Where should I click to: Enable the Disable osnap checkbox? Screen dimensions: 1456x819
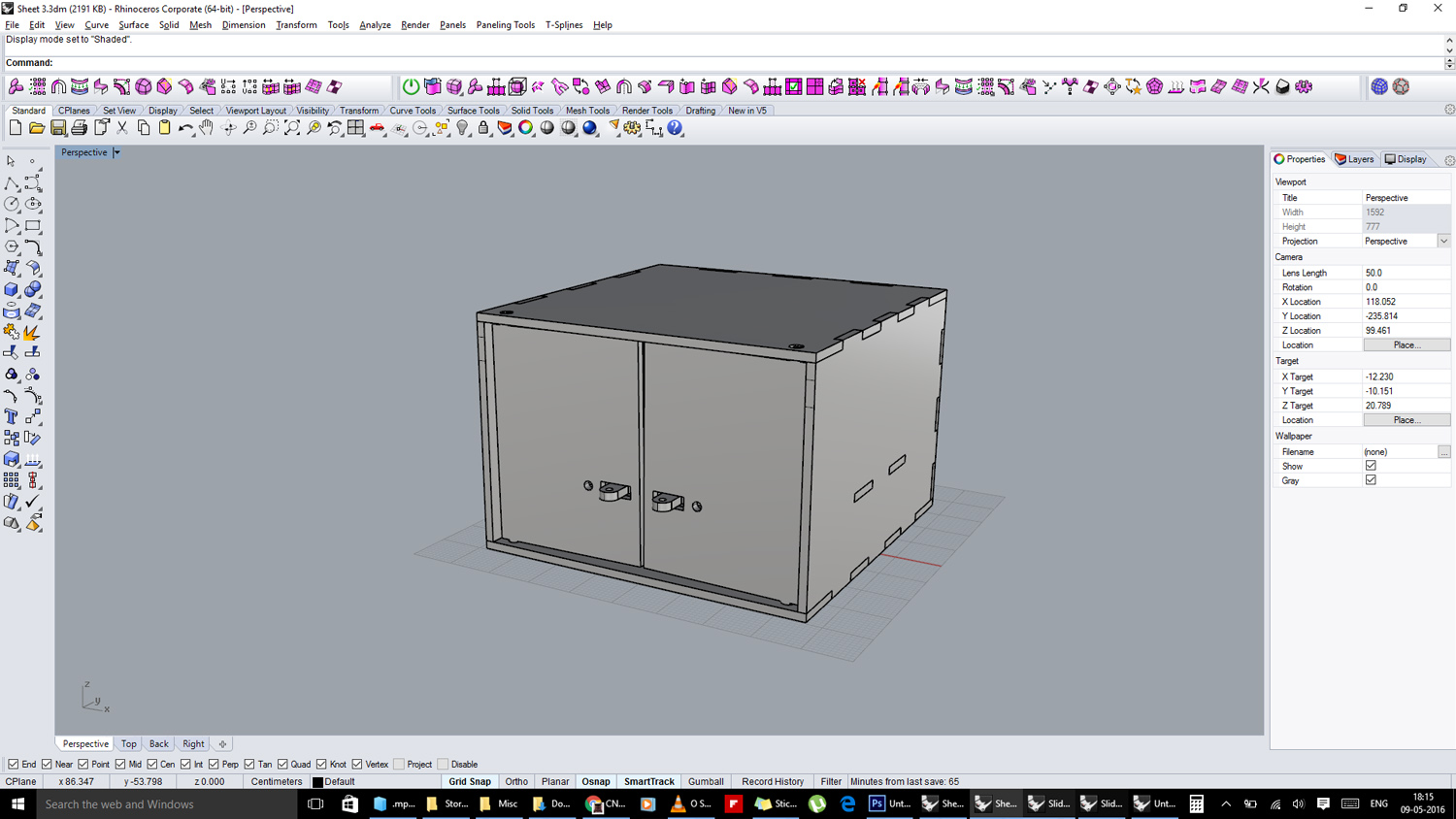[x=443, y=764]
